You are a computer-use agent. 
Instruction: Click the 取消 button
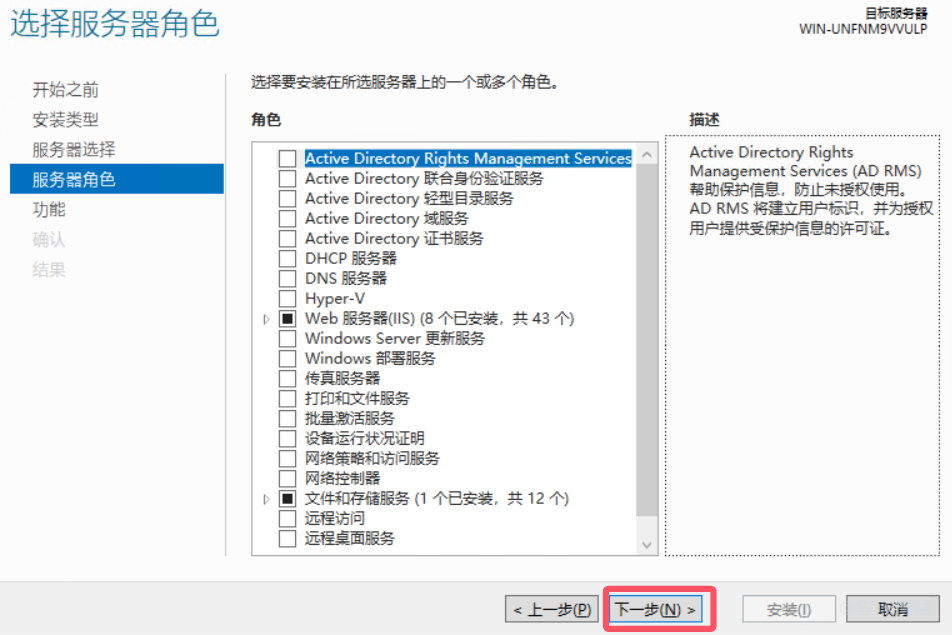(x=891, y=608)
